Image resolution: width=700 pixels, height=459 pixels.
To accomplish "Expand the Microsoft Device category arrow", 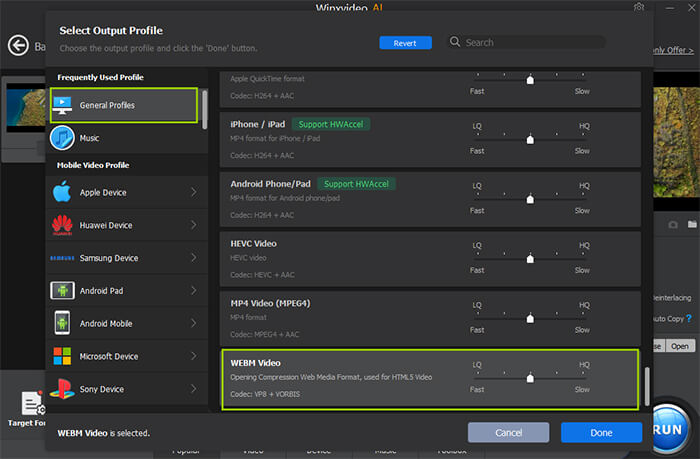I will 194,356.
